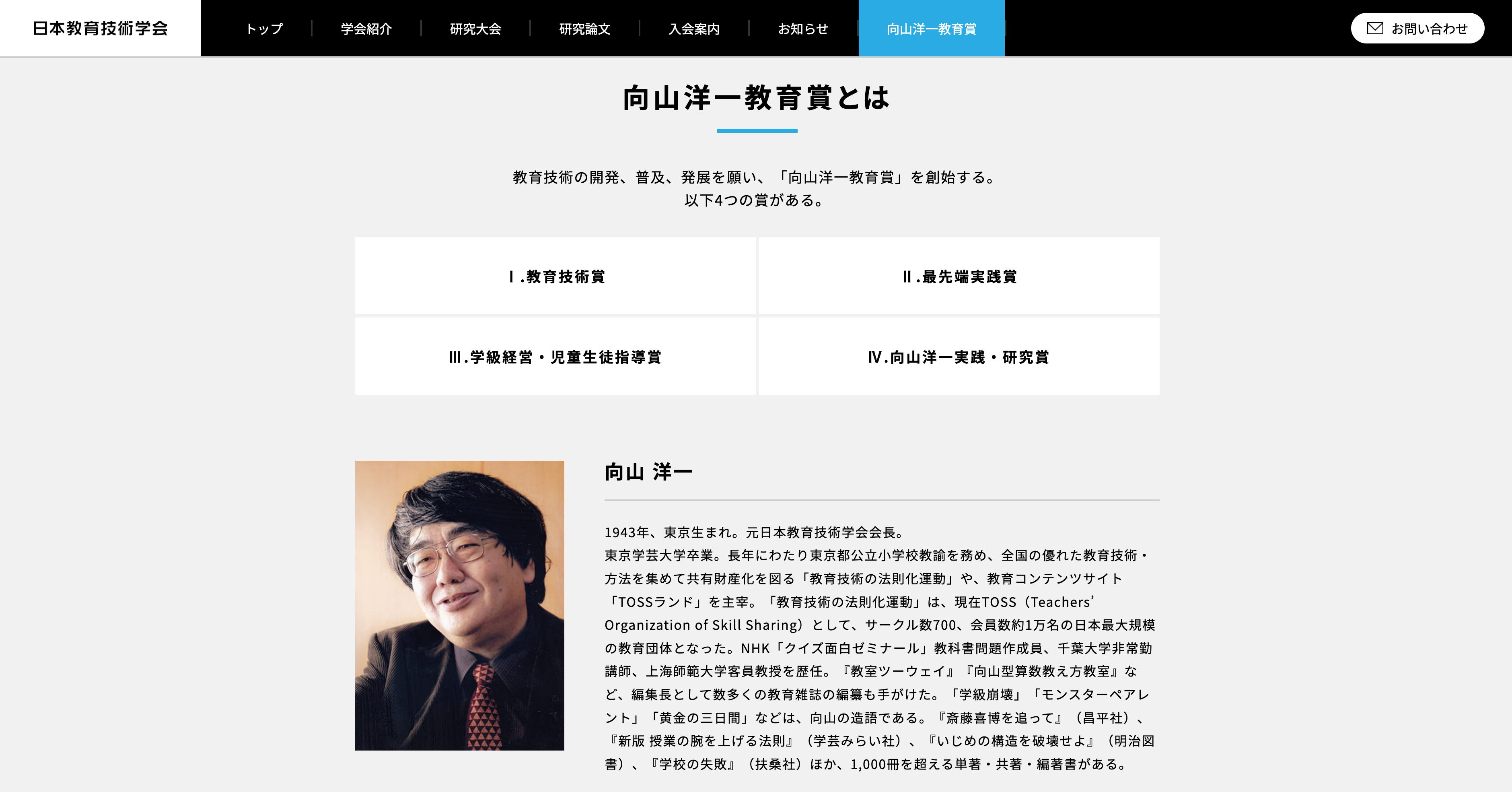
Task: Open the 学会紹介 menu item
Action: (x=366, y=29)
